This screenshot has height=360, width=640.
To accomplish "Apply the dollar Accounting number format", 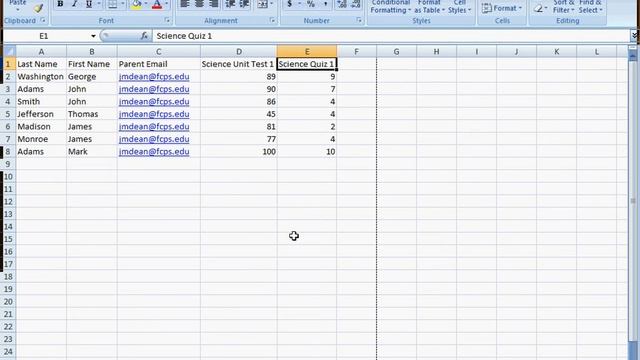I will (289, 4).
